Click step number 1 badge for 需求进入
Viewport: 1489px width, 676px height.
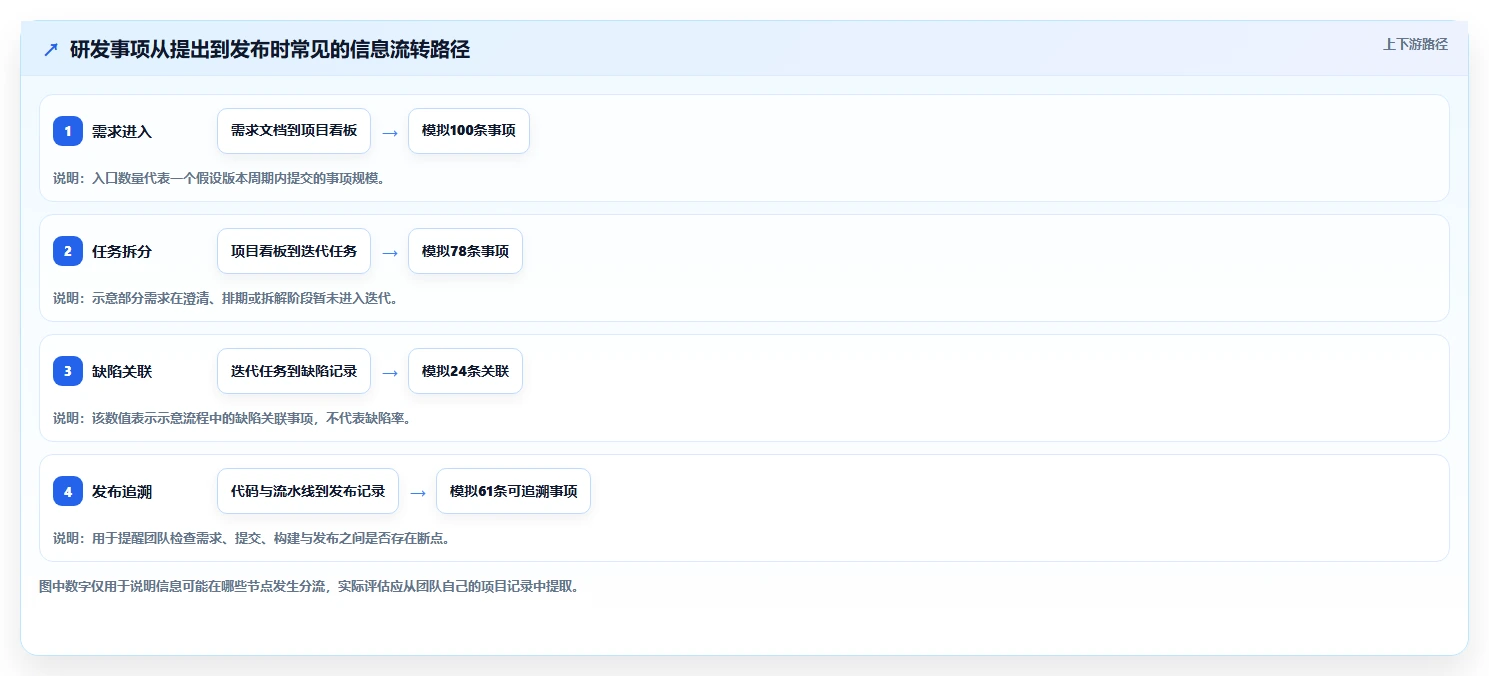[68, 131]
